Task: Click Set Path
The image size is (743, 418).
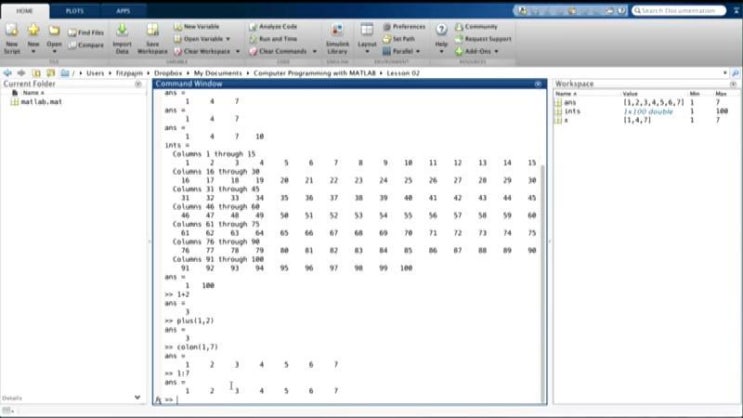Action: (x=399, y=39)
